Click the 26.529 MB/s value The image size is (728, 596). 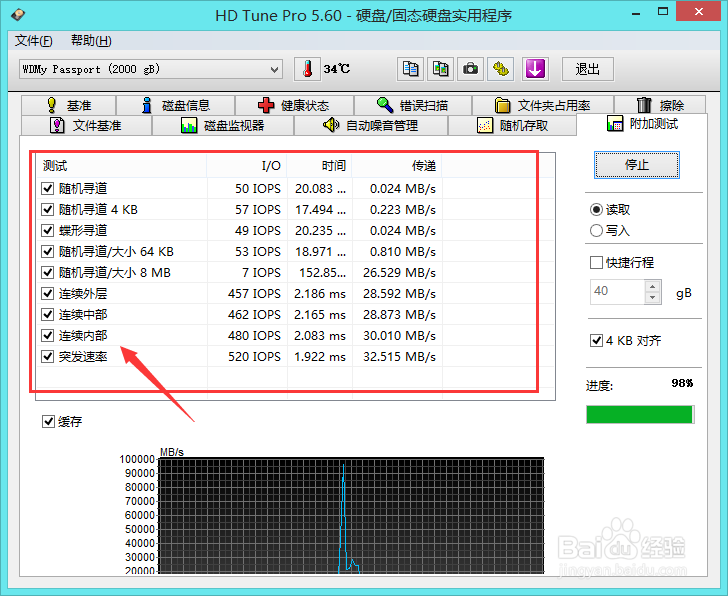(x=399, y=272)
